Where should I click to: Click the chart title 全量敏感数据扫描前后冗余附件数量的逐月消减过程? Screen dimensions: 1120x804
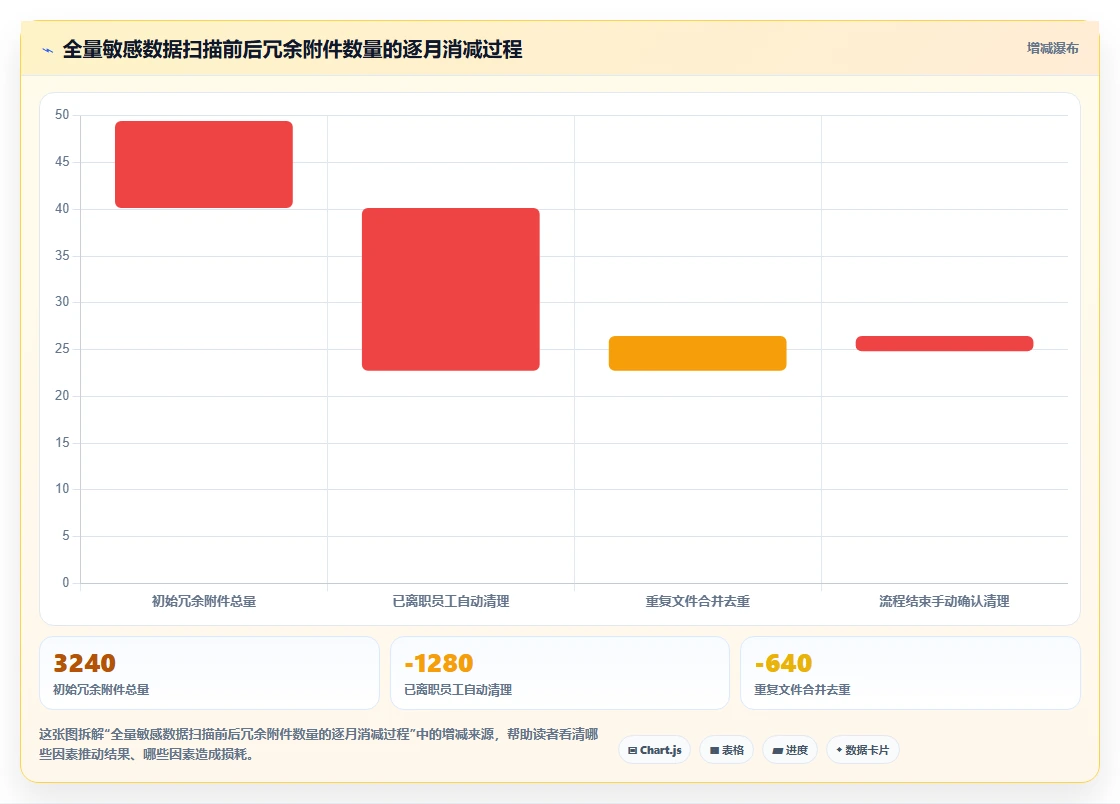pos(292,49)
